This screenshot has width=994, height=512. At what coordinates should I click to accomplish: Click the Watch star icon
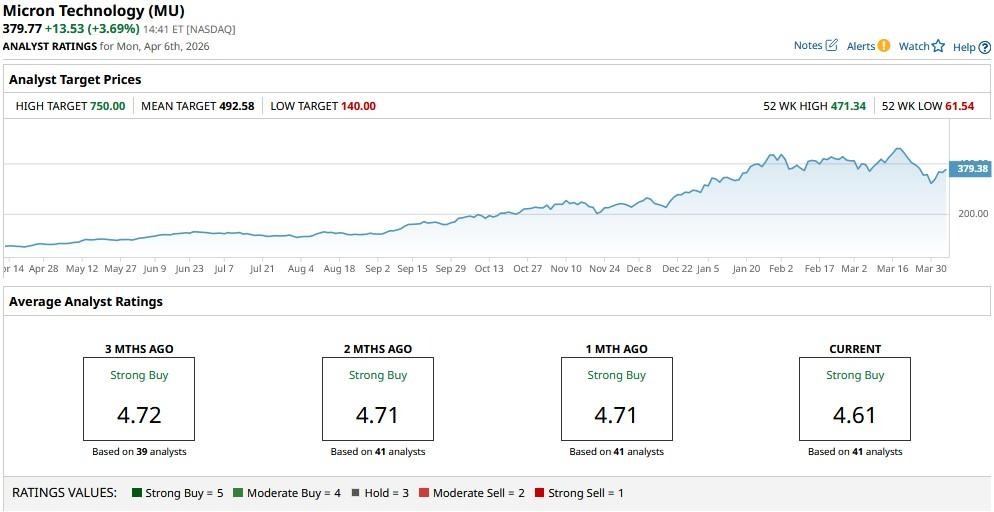(938, 46)
